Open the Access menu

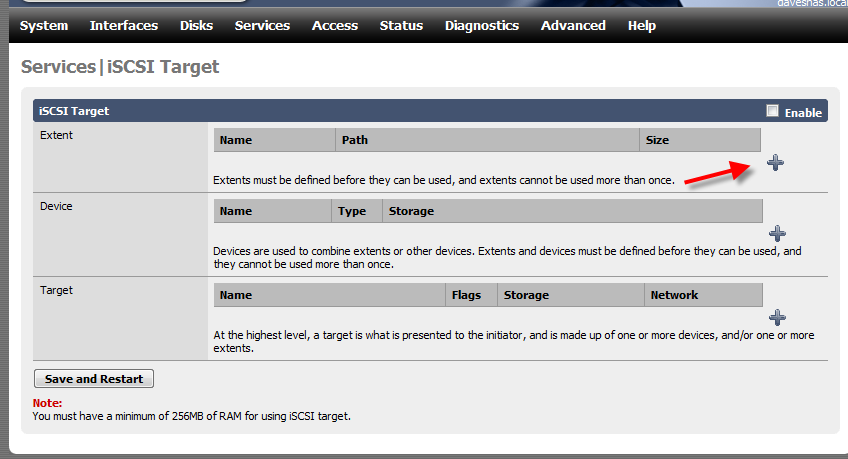[335, 25]
